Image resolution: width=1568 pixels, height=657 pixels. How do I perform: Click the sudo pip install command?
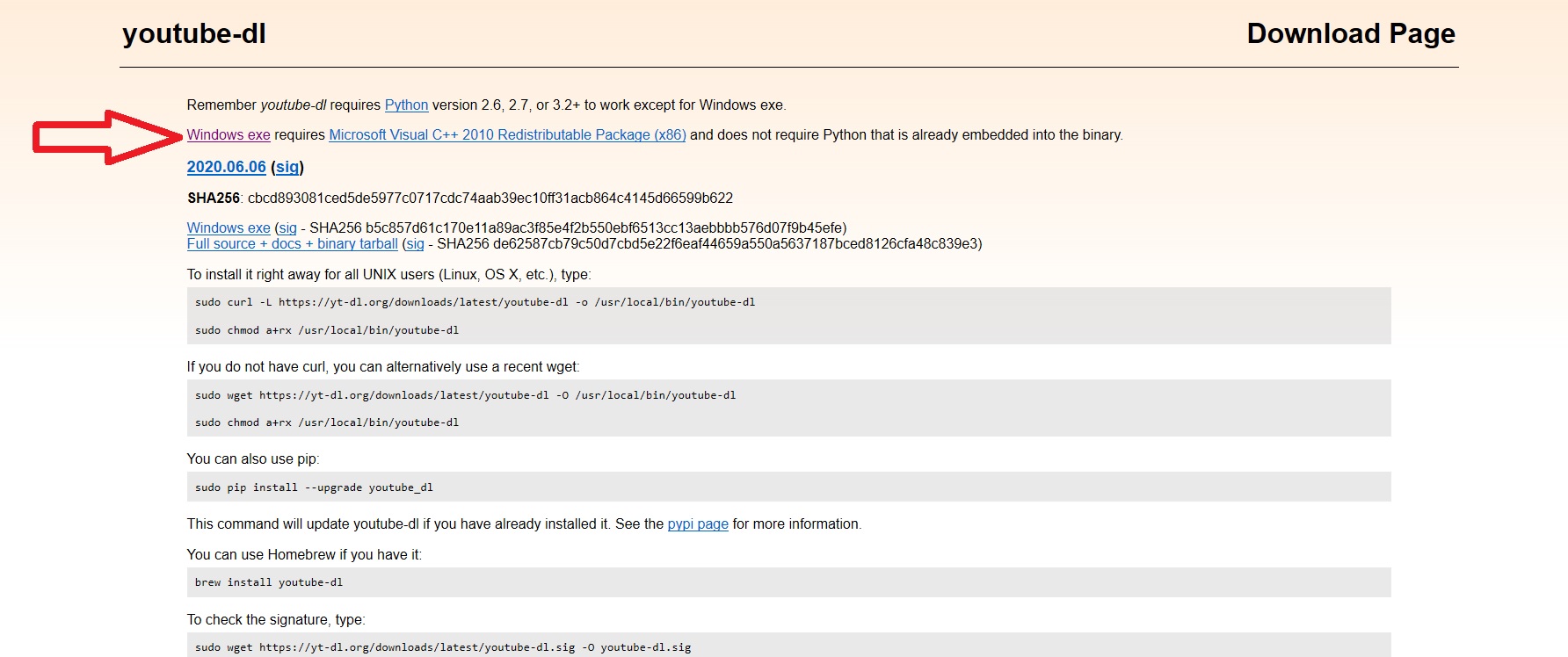point(314,487)
